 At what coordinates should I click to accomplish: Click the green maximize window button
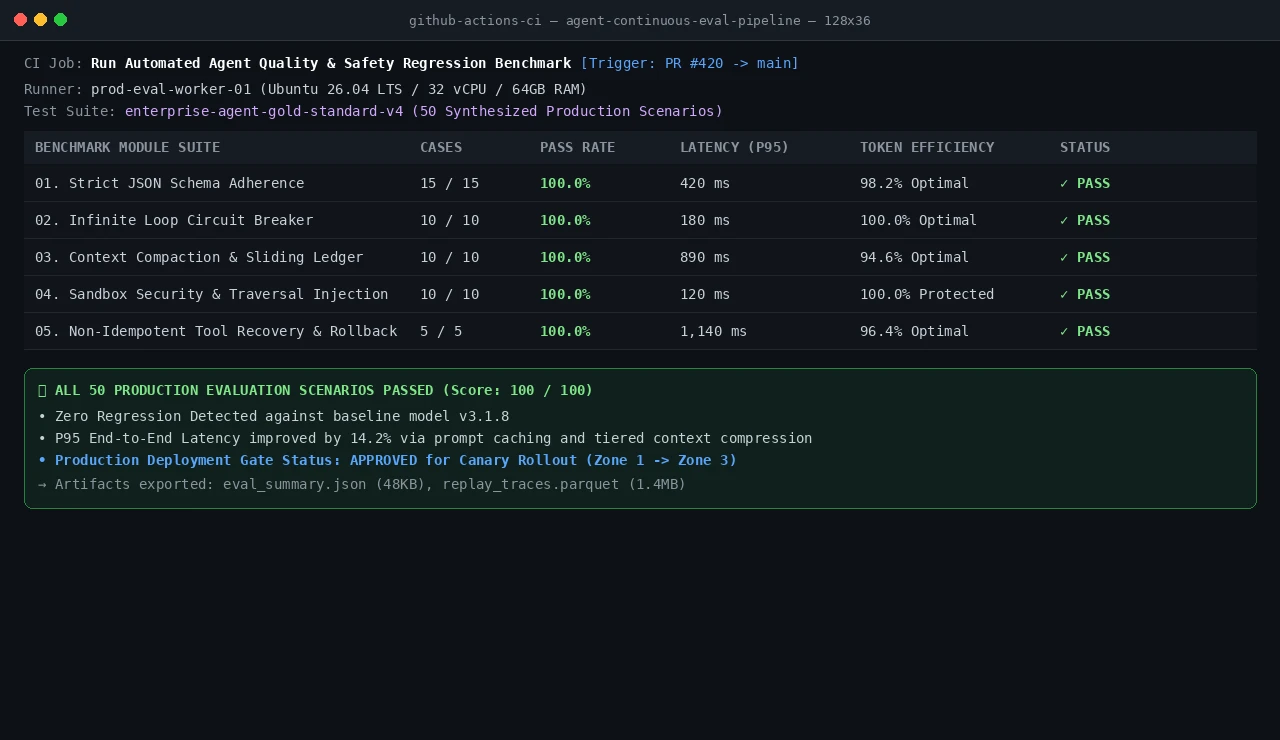pyautogui.click(x=60, y=20)
